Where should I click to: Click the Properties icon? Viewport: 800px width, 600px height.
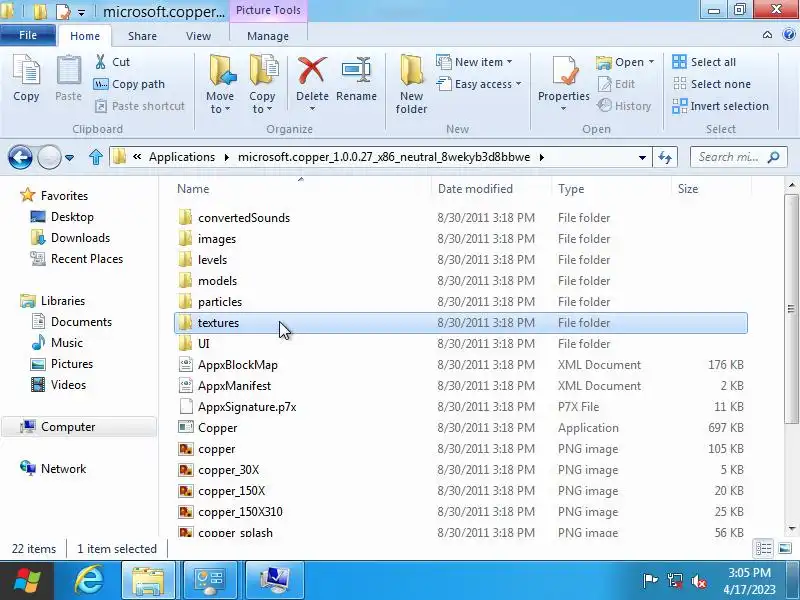pyautogui.click(x=563, y=70)
